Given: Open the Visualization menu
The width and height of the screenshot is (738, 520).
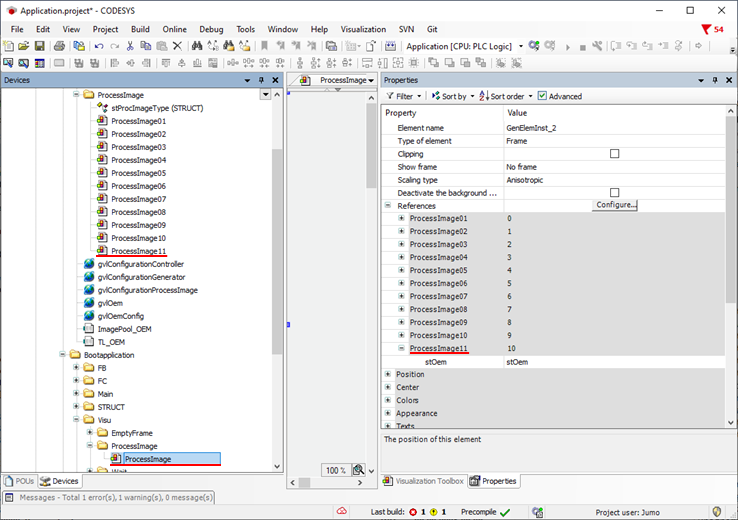Looking at the screenshot, I should tap(363, 29).
